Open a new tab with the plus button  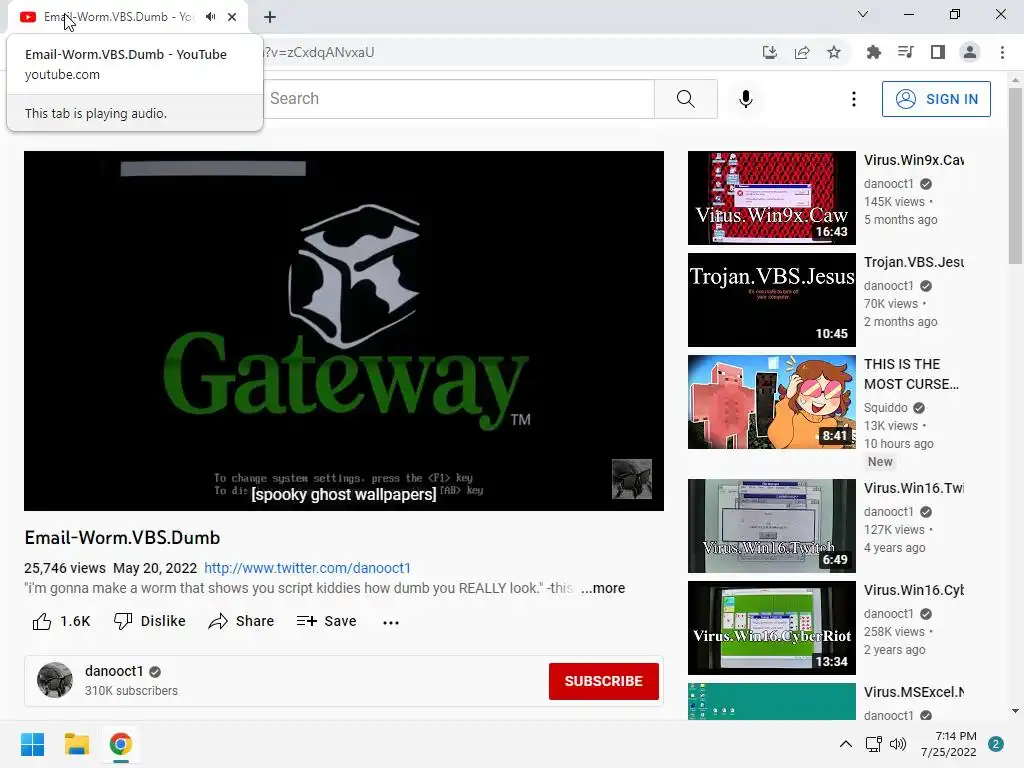270,17
